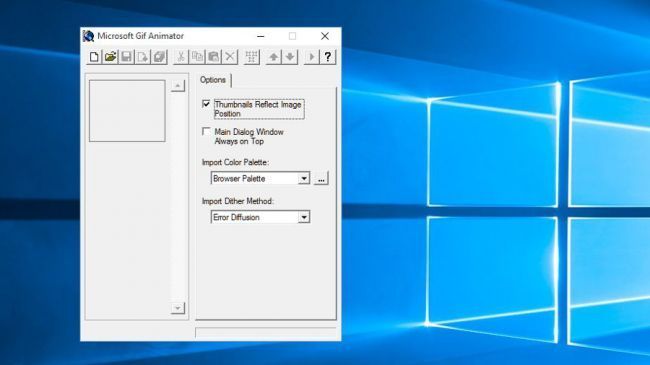
Task: Preview animation with the play icon
Action: pyautogui.click(x=312, y=57)
